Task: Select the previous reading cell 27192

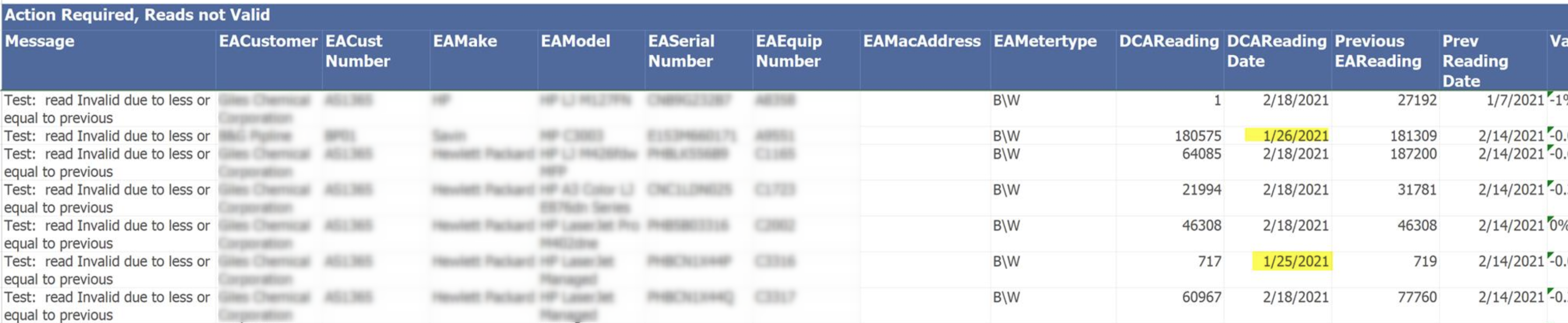Action: point(1385,100)
